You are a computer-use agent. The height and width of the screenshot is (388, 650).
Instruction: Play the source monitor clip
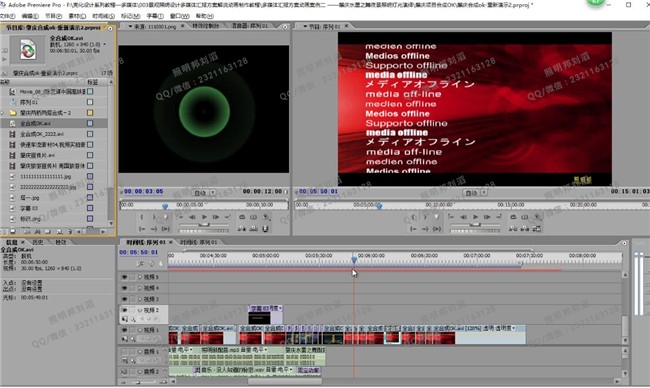[x=204, y=217]
